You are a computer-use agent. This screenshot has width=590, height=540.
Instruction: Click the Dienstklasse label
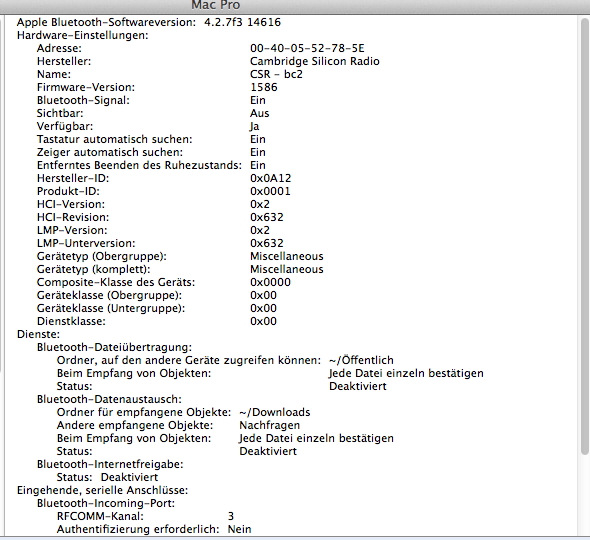[x=71, y=321]
